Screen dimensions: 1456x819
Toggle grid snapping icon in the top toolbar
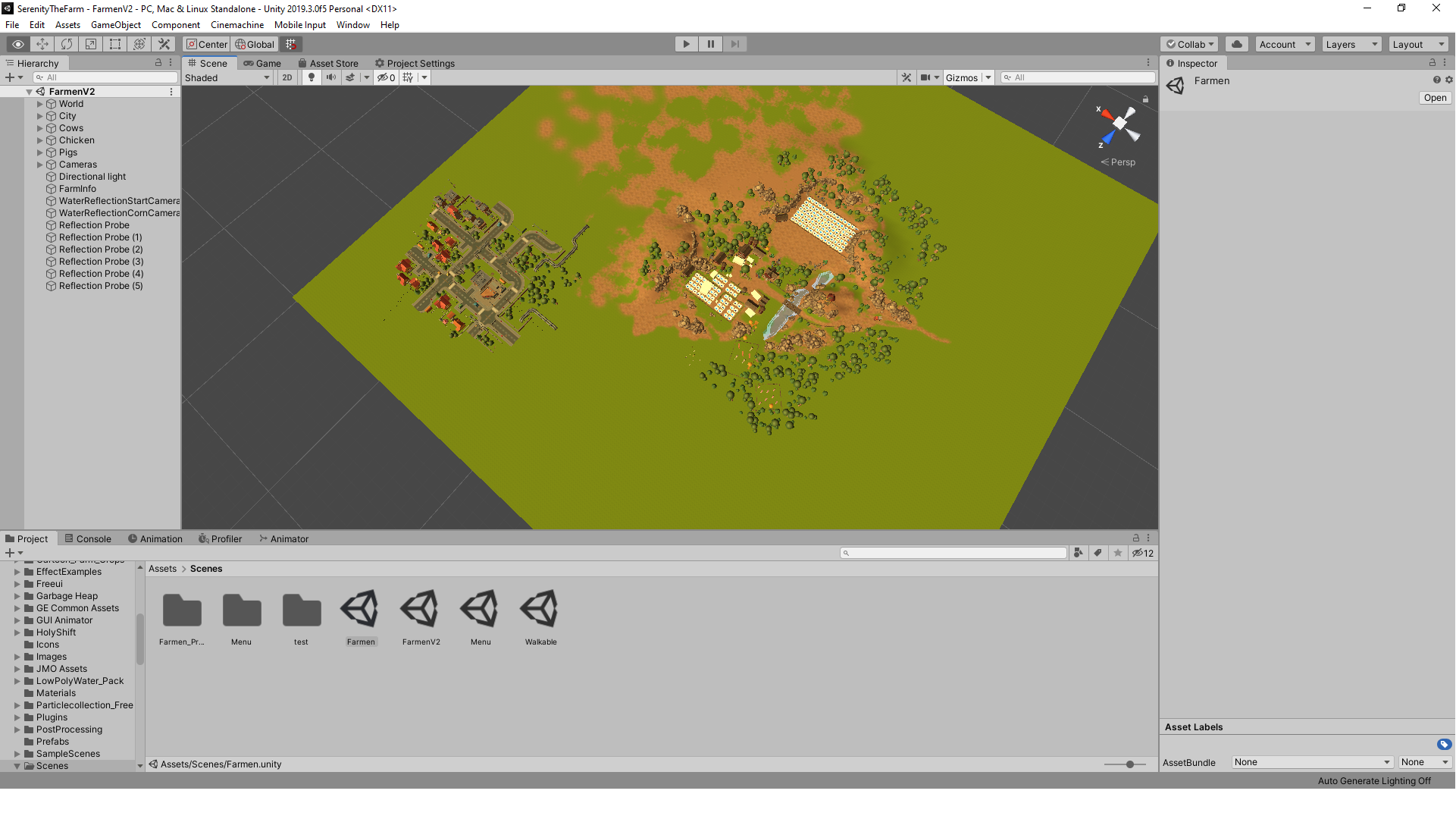click(290, 44)
